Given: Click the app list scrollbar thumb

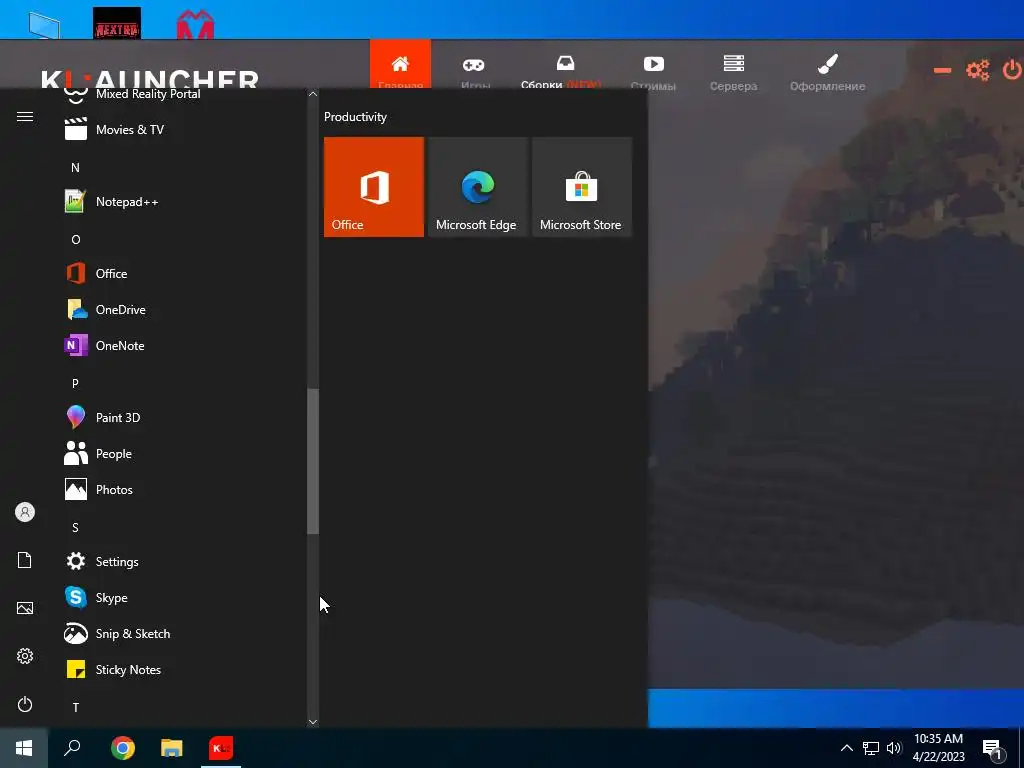Looking at the screenshot, I should tap(313, 461).
